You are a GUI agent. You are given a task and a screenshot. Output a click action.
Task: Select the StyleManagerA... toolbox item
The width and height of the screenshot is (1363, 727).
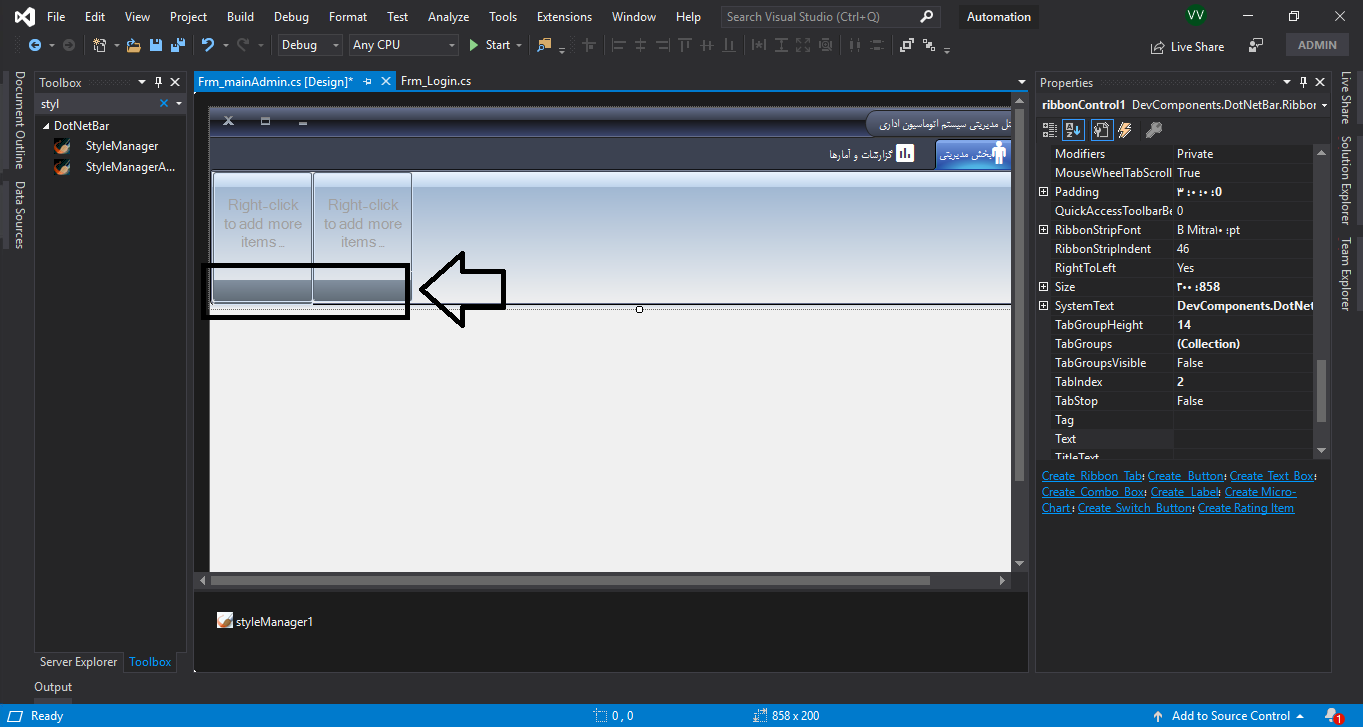coord(130,167)
